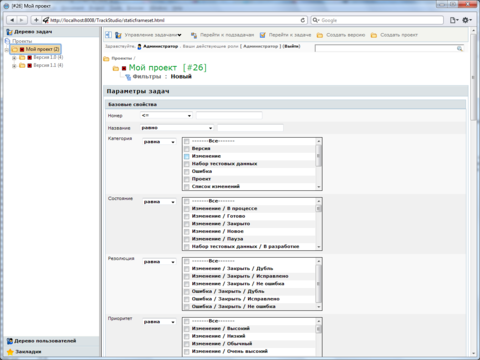Click the Выйти logout link

click(x=291, y=46)
